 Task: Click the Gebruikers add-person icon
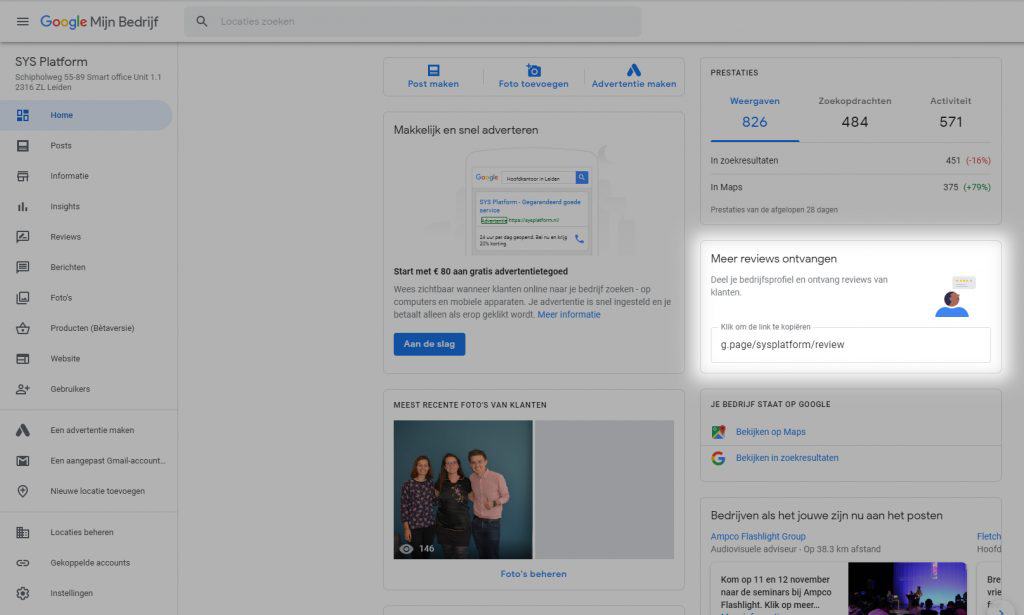[23, 389]
